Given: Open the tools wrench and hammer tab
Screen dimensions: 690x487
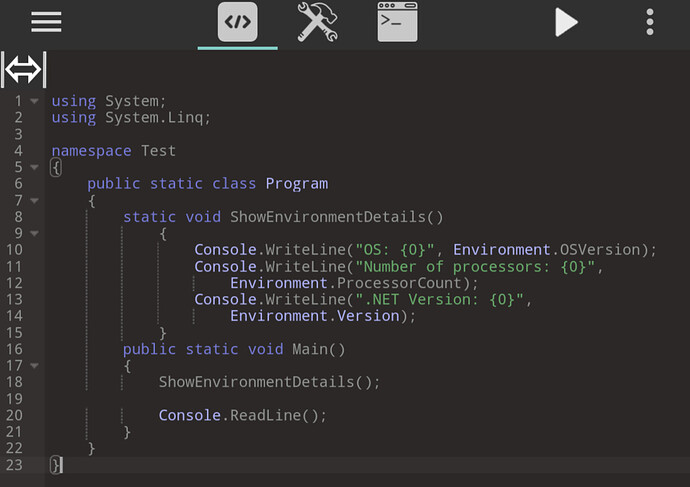Looking at the screenshot, I should [317, 22].
